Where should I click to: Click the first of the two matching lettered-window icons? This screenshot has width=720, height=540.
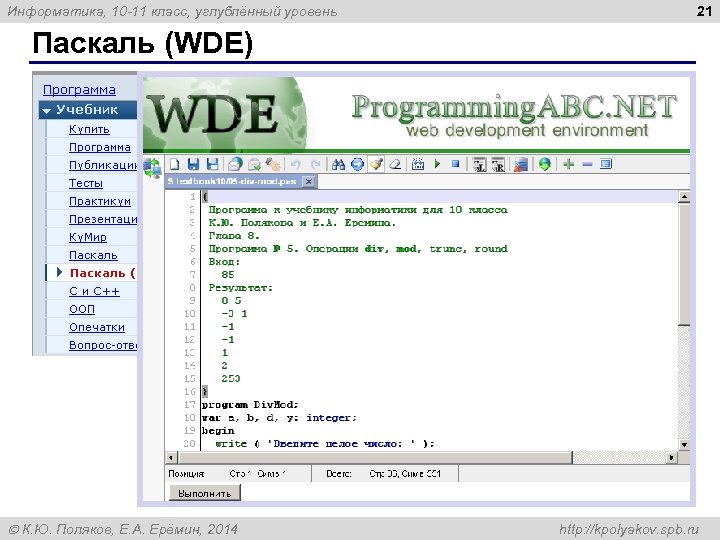tap(479, 164)
